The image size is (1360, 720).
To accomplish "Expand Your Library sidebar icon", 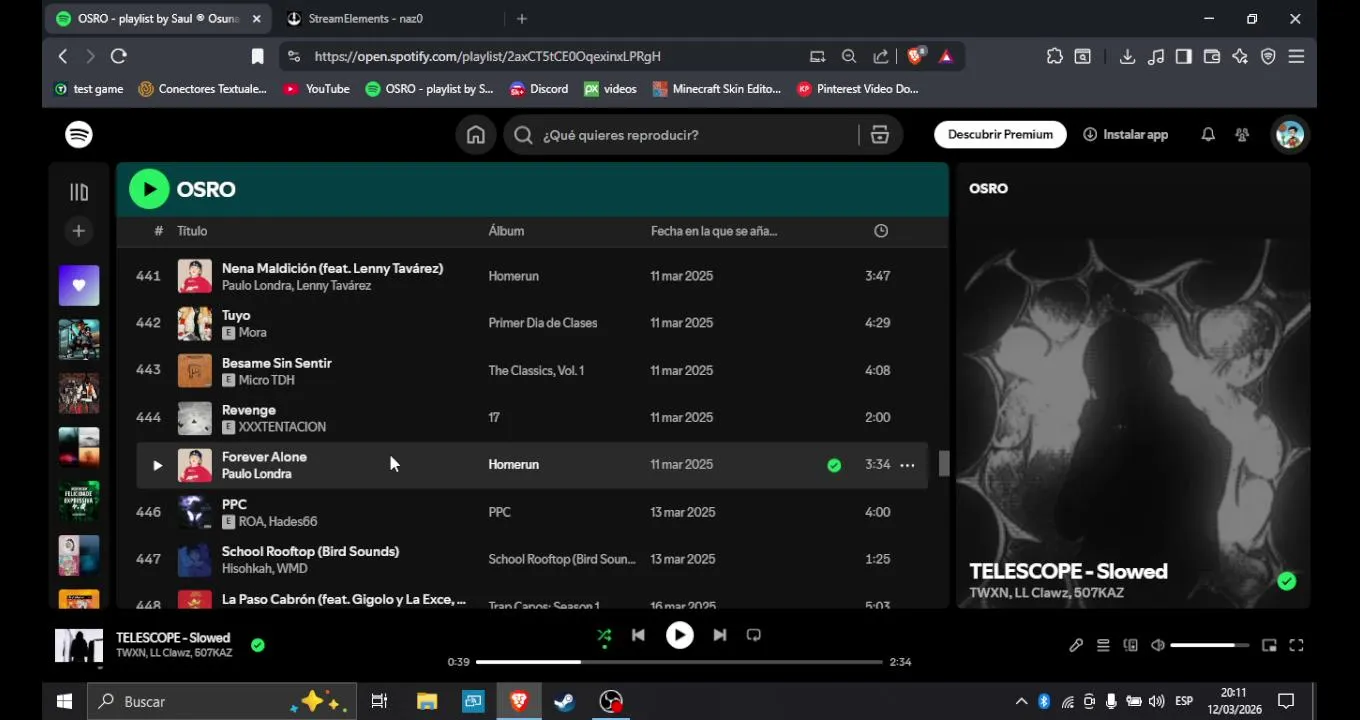I will tap(79, 192).
